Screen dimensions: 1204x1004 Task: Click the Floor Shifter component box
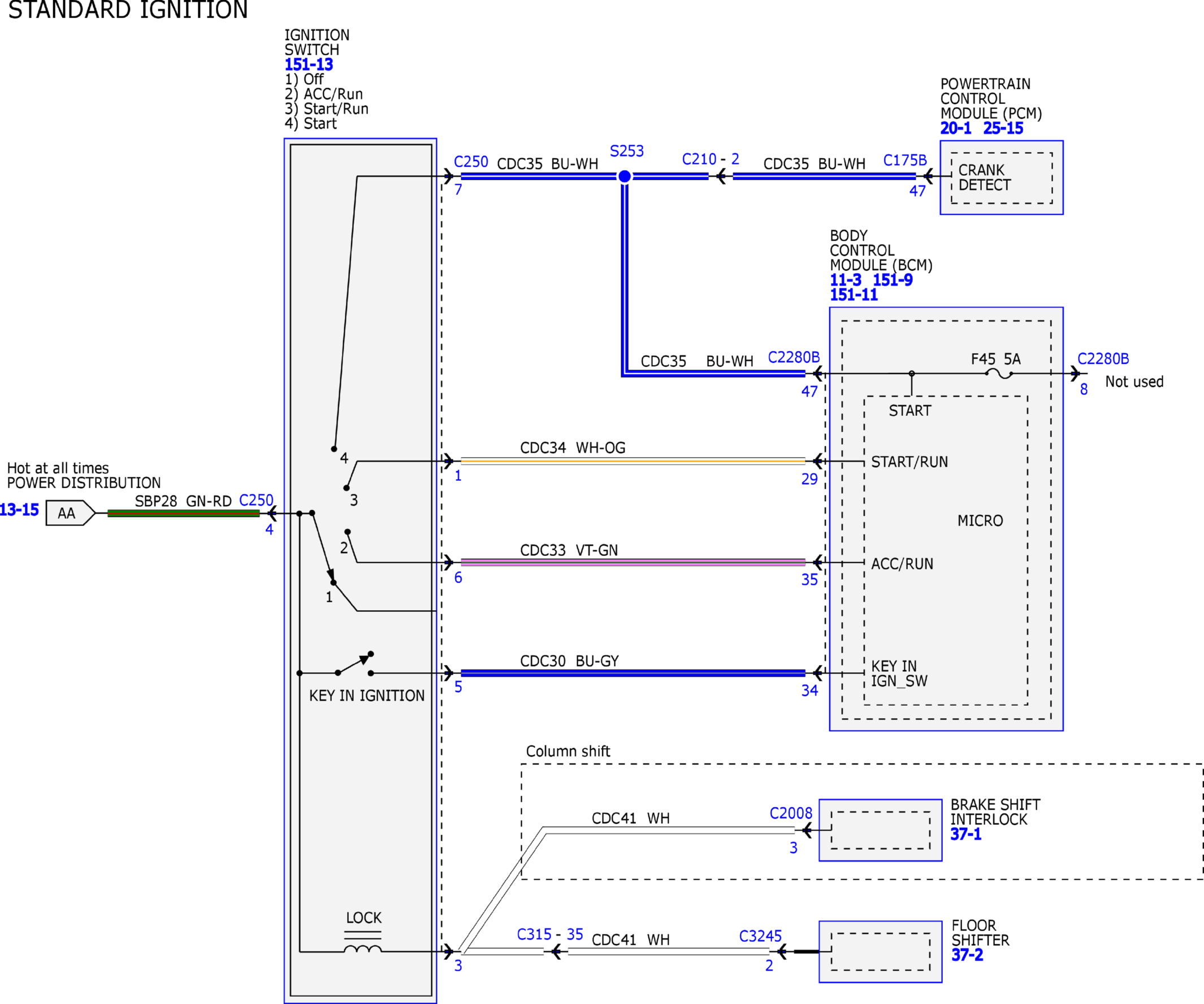[x=880, y=952]
